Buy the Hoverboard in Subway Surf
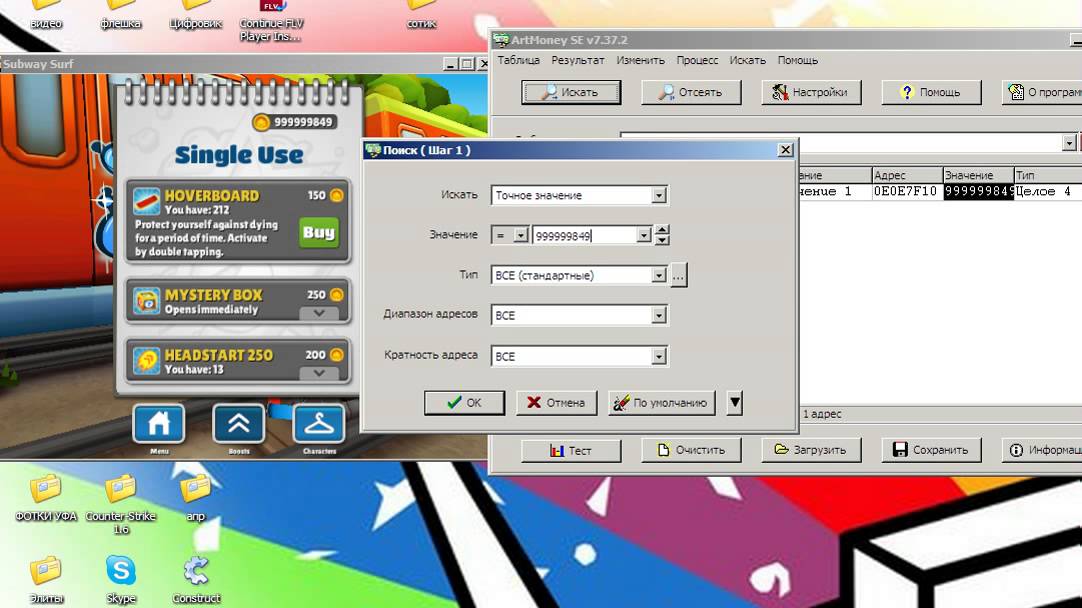Image resolution: width=1082 pixels, height=608 pixels. 319,233
